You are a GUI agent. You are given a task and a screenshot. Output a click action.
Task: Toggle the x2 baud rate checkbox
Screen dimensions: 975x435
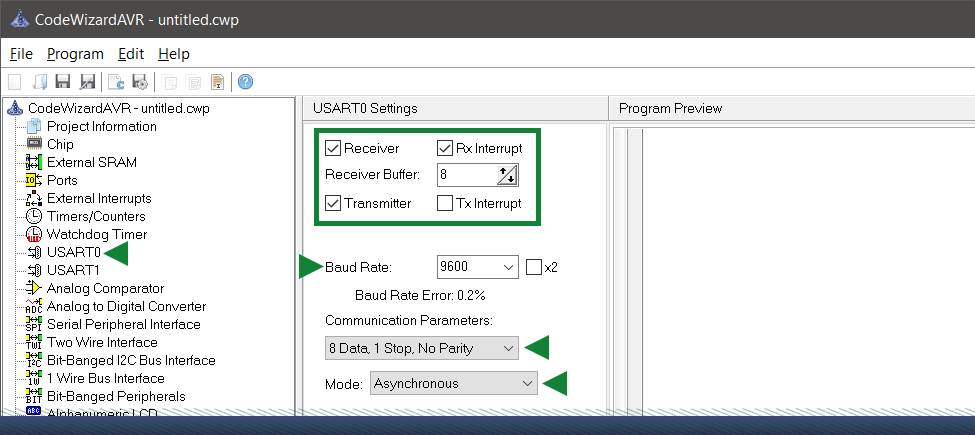pos(533,267)
